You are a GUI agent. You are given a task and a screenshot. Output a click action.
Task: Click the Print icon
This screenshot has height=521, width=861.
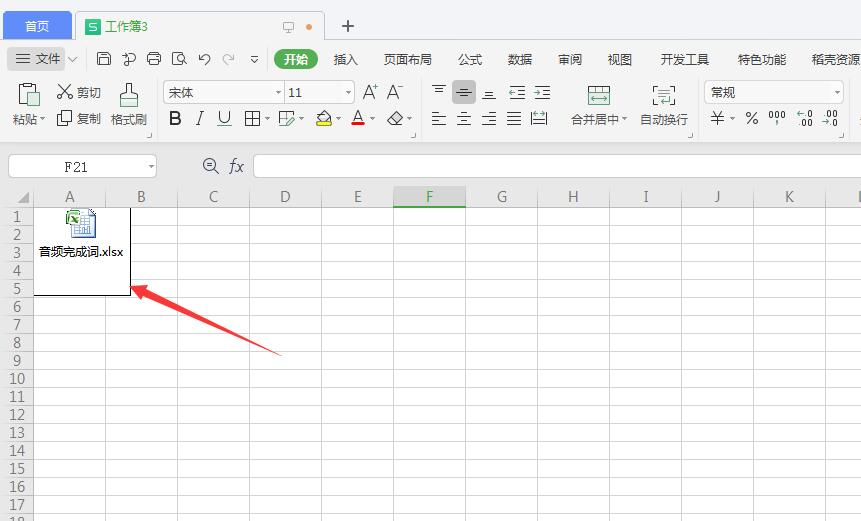click(x=154, y=59)
